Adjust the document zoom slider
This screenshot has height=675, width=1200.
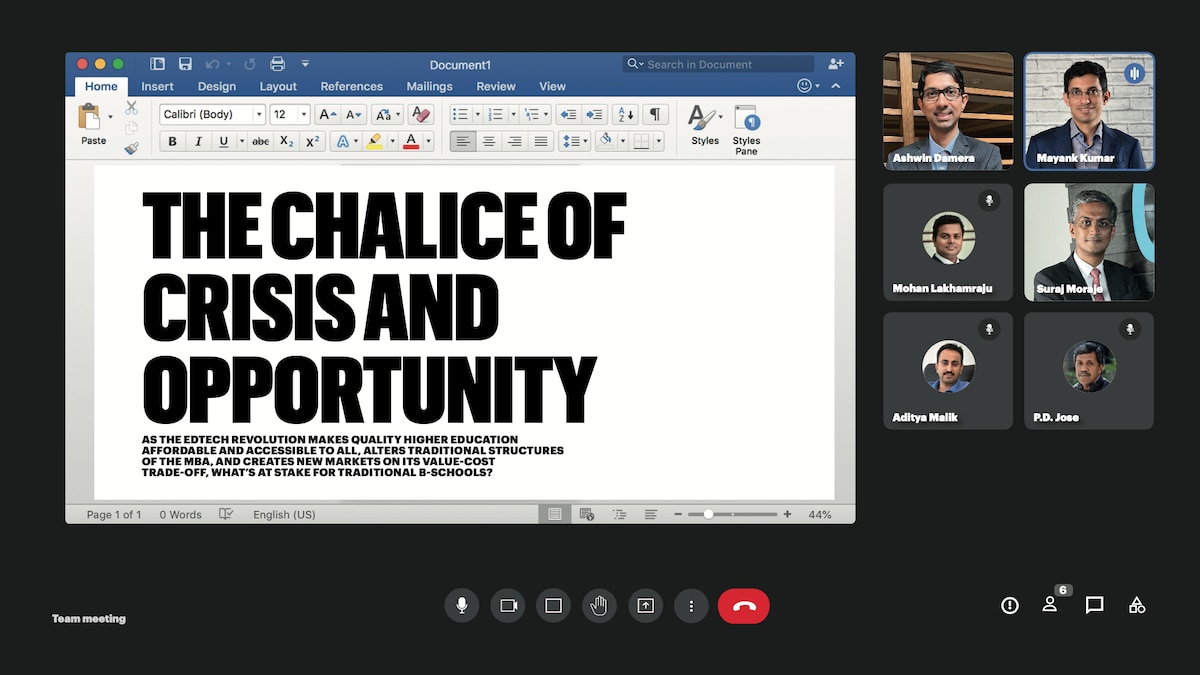point(709,514)
